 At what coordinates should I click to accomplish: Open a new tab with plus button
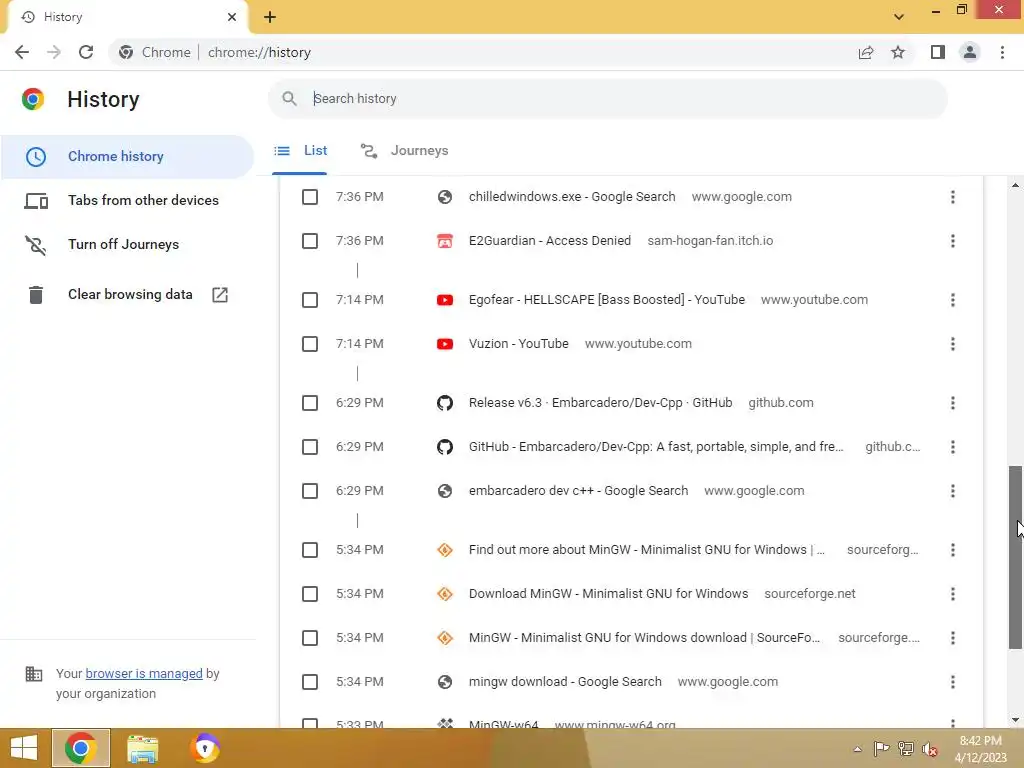click(x=270, y=17)
